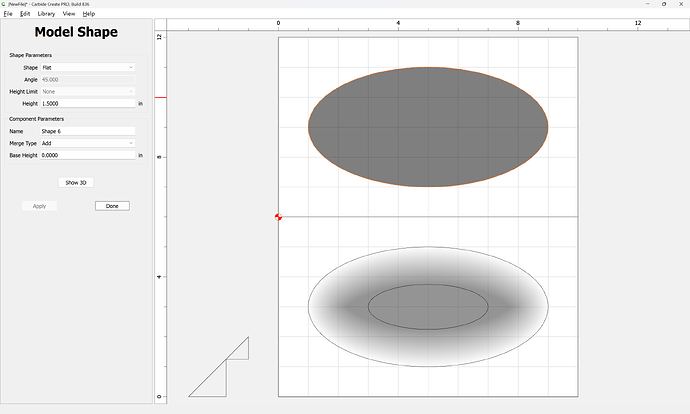This screenshot has width=690, height=414.
Task: Open the File menu
Action: tap(8, 14)
